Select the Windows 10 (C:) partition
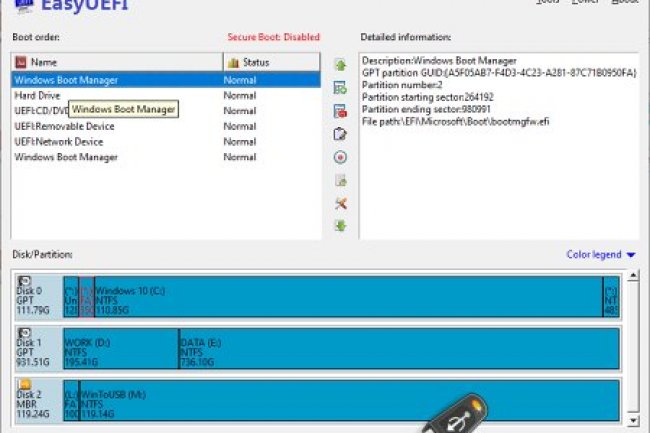 point(349,297)
